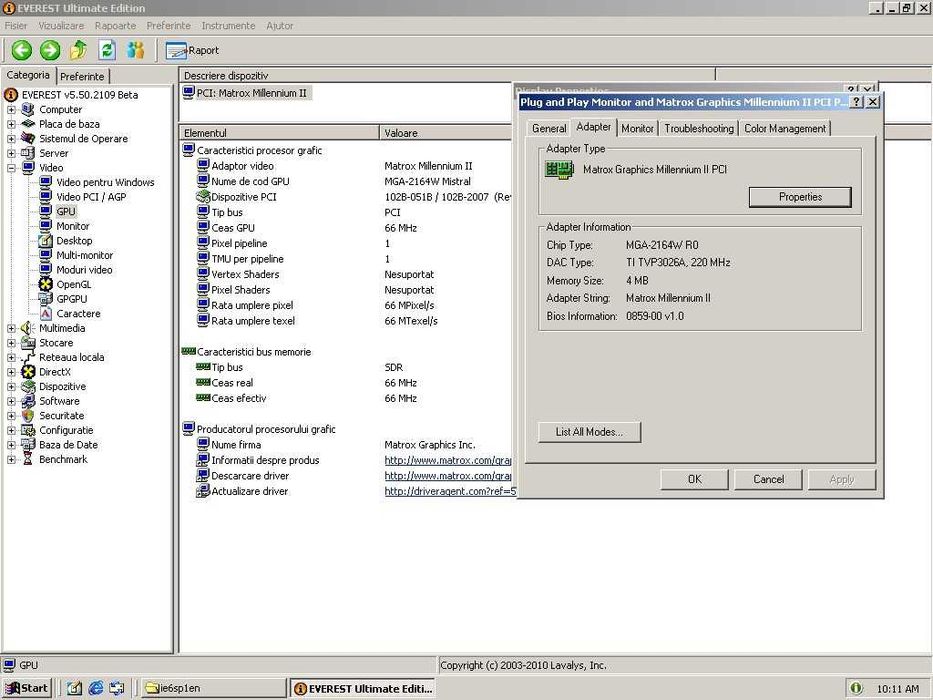The height and width of the screenshot is (700, 933).
Task: Open the Descarcare driver matrox link
Action: pyautogui.click(x=447, y=476)
